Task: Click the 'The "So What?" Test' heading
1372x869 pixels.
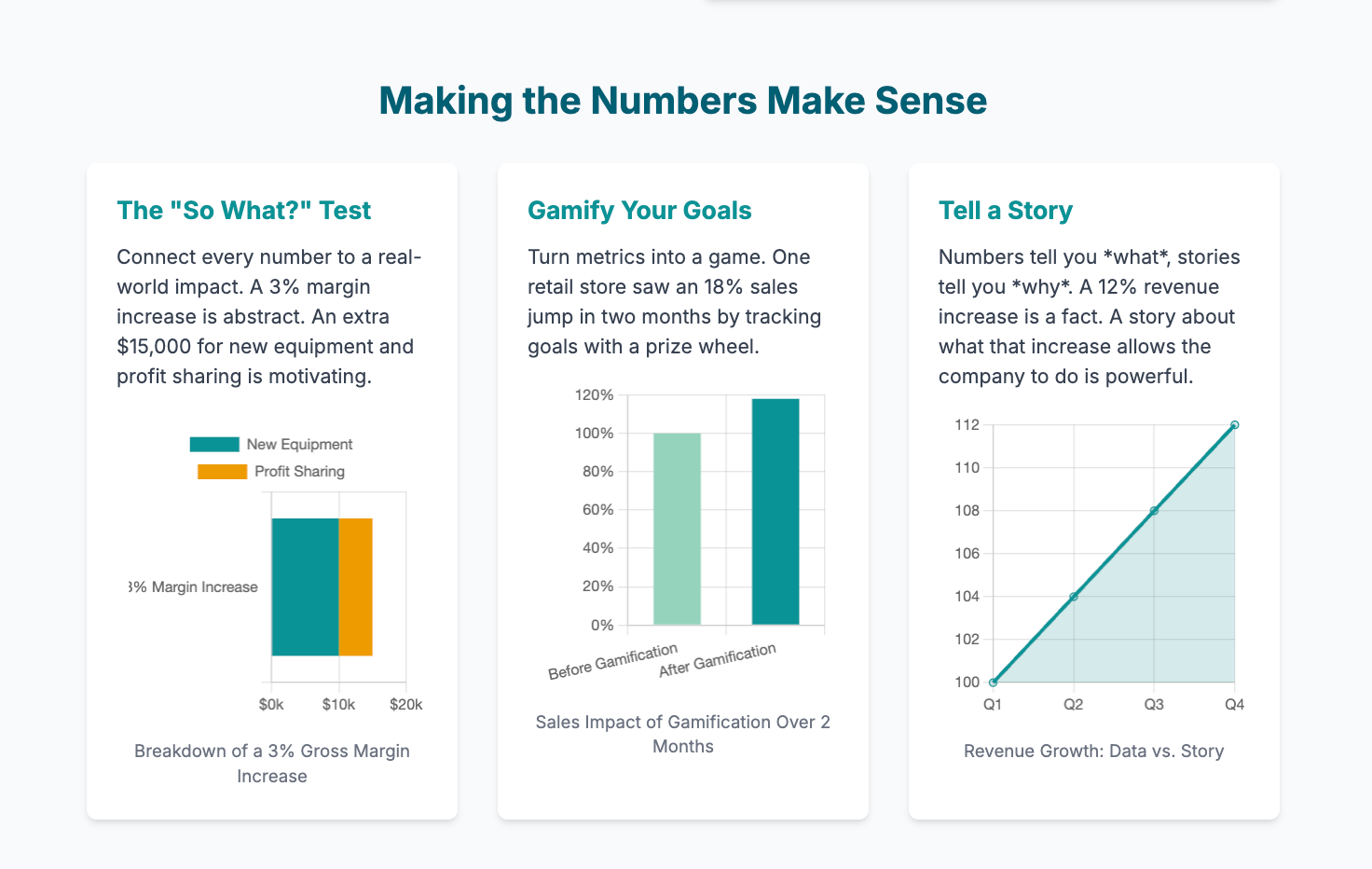Action: pyautogui.click(x=243, y=211)
